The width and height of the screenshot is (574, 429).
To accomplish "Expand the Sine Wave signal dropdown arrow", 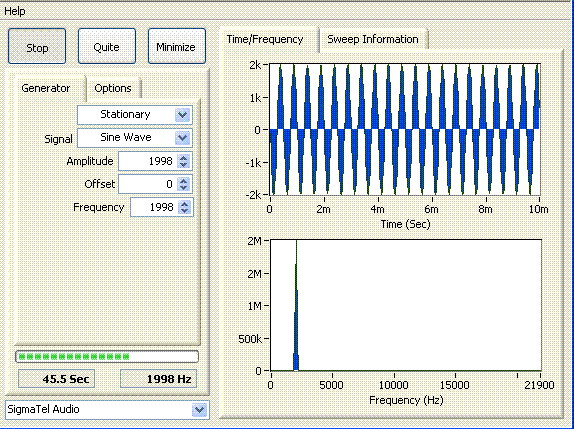I will click(x=183, y=138).
